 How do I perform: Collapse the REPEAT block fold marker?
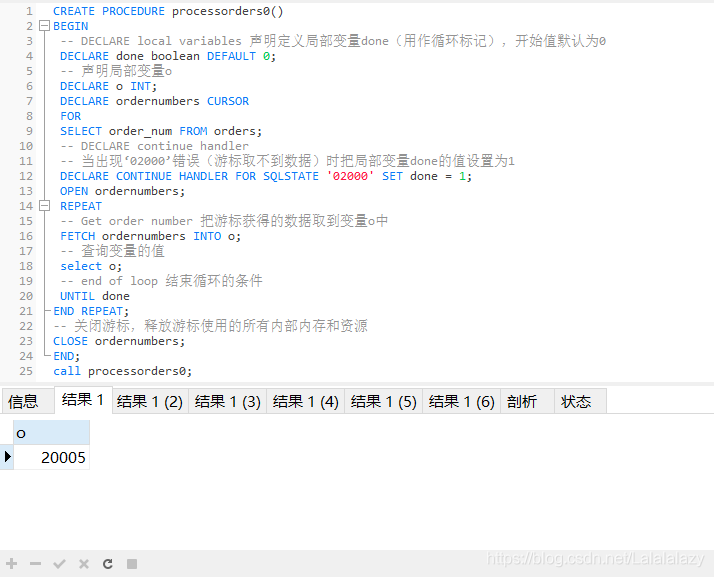[x=45, y=206]
